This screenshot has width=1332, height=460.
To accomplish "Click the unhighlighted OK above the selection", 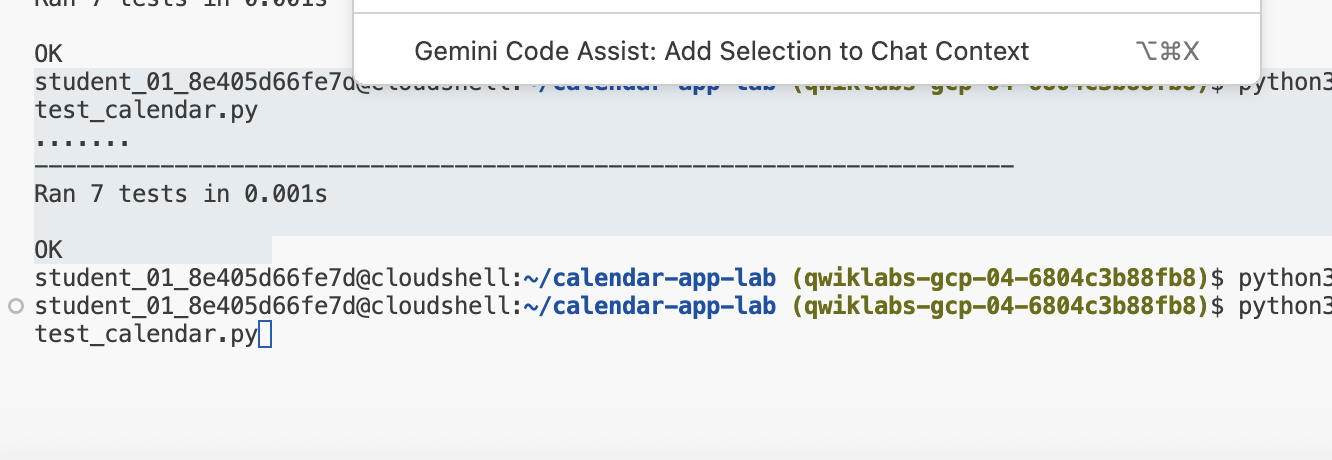I will pos(48,53).
